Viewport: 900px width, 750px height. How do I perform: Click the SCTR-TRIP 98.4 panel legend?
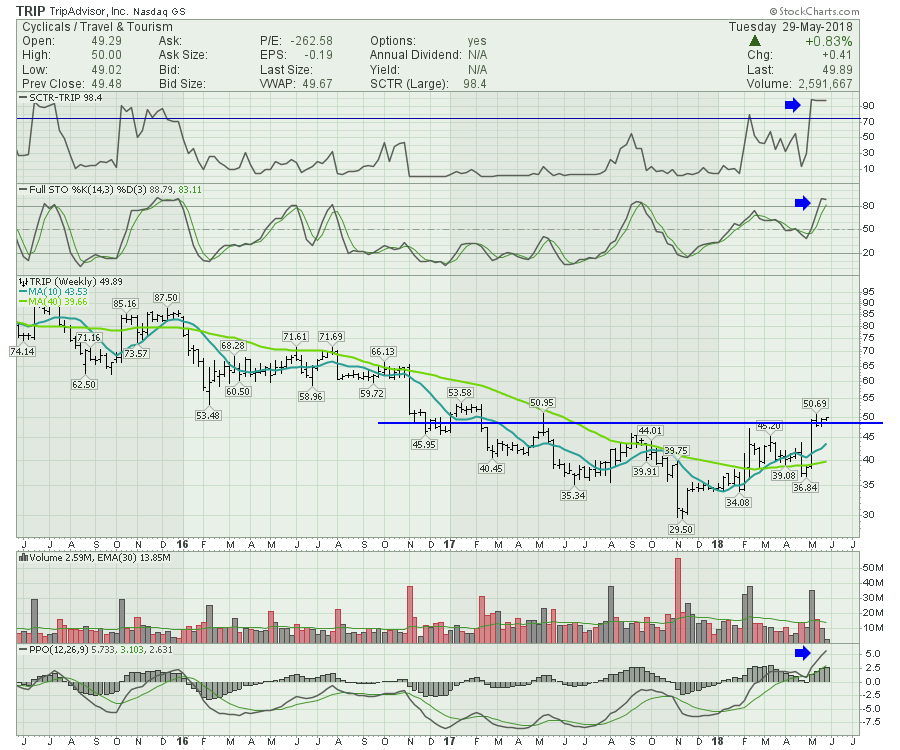pyautogui.click(x=61, y=98)
